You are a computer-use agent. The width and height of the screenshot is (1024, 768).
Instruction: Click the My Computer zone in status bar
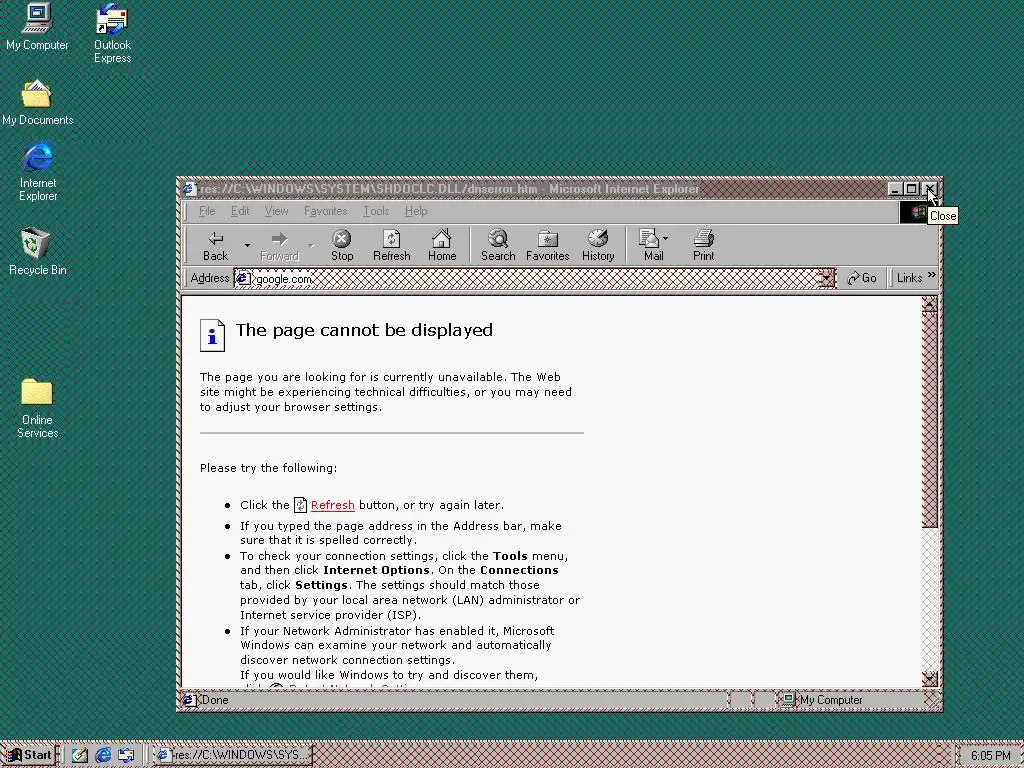831,700
